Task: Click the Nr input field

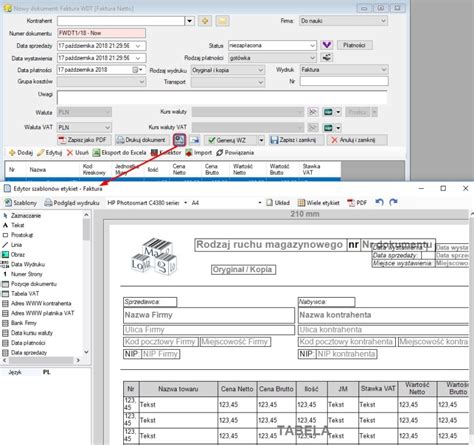Action: 344,81
